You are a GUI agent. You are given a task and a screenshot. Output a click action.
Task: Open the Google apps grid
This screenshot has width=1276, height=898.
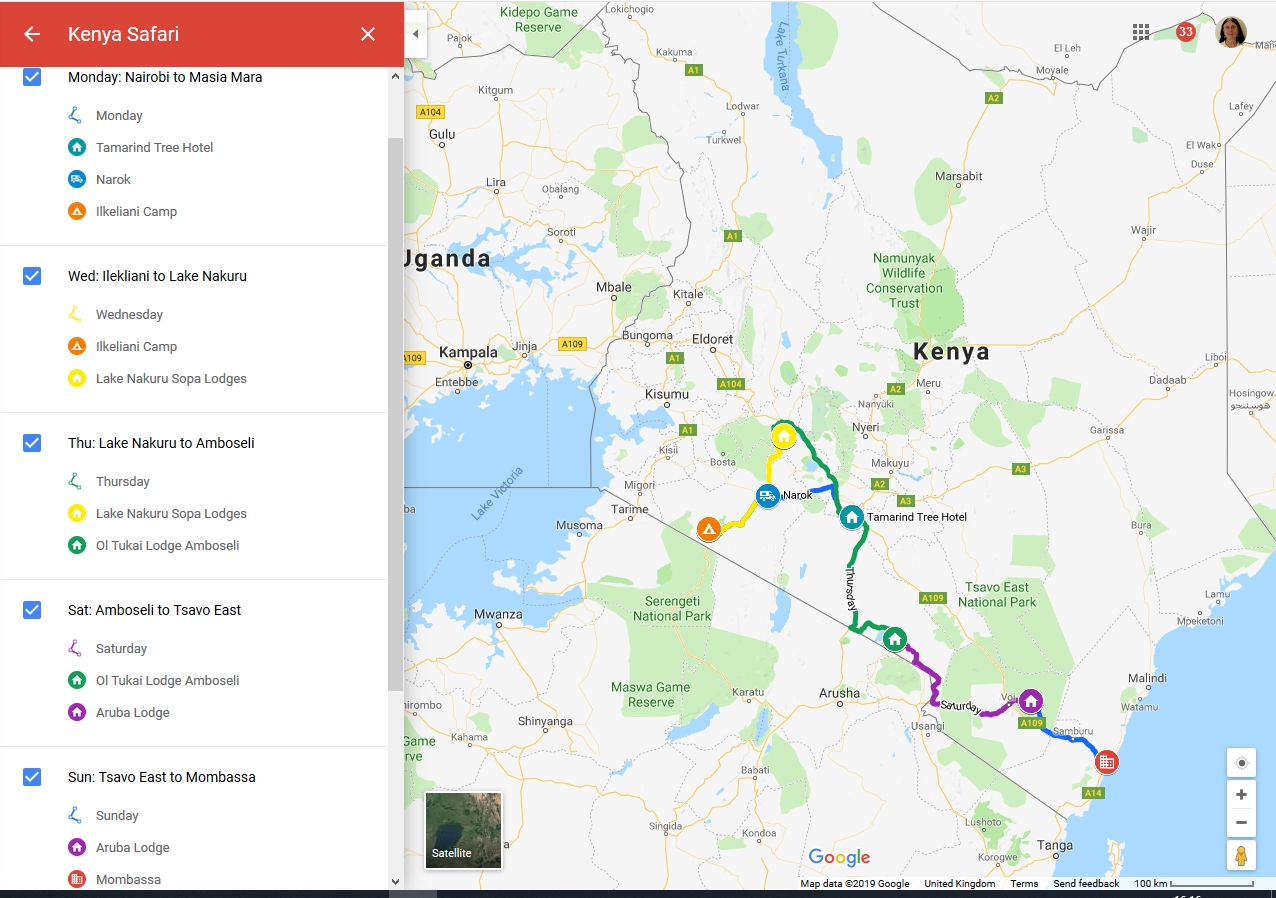point(1141,32)
